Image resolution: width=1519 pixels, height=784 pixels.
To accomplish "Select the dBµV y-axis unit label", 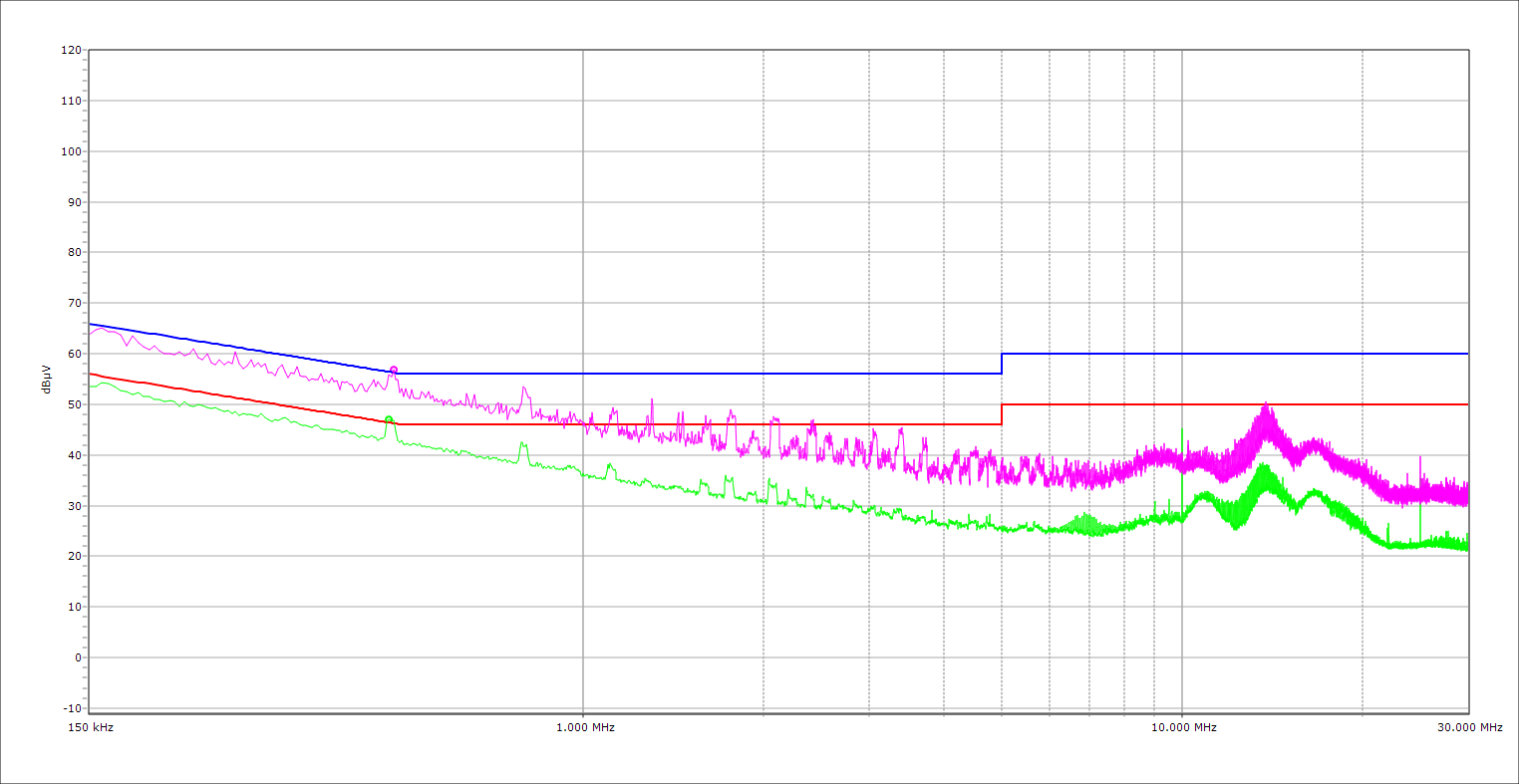I will tap(47, 379).
